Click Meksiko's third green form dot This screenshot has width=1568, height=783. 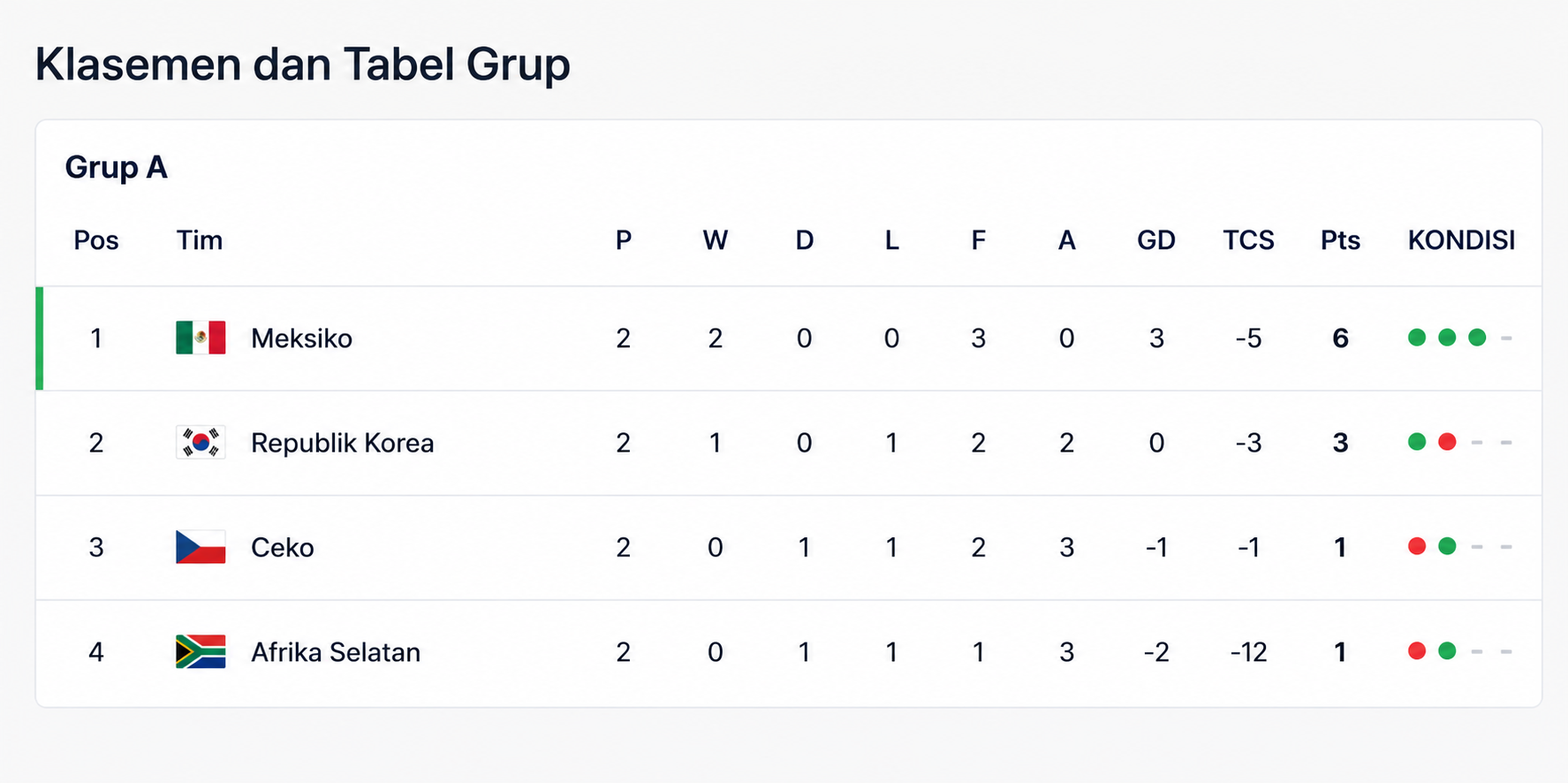pyautogui.click(x=1477, y=338)
